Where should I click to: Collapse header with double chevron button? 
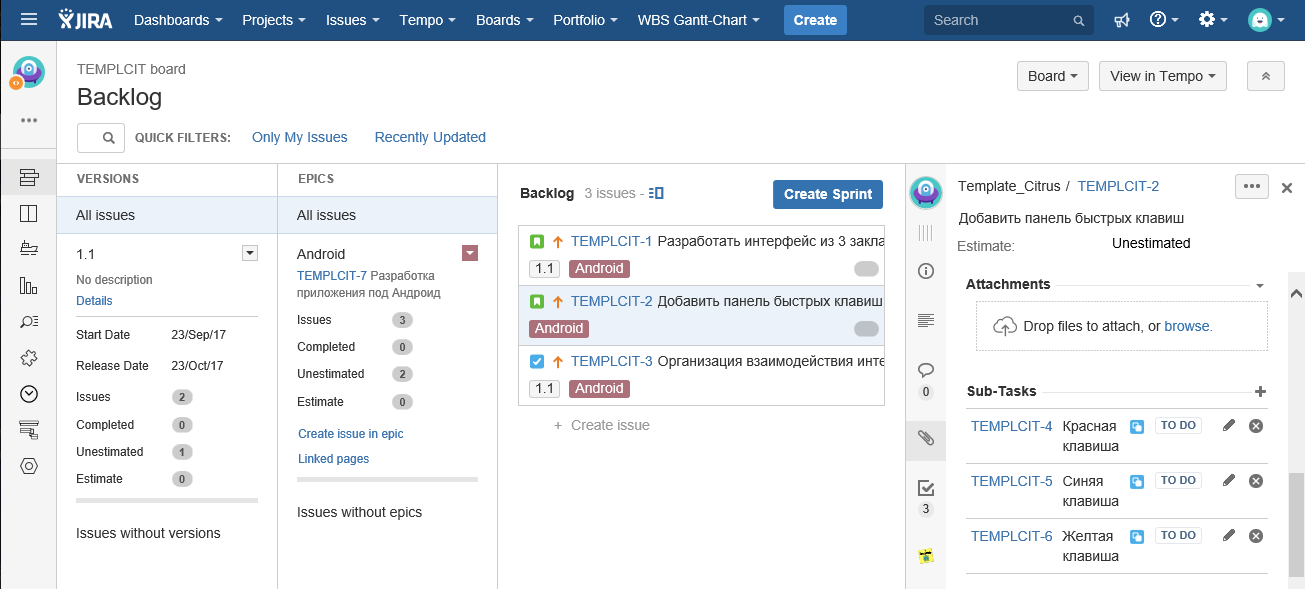pos(1265,76)
